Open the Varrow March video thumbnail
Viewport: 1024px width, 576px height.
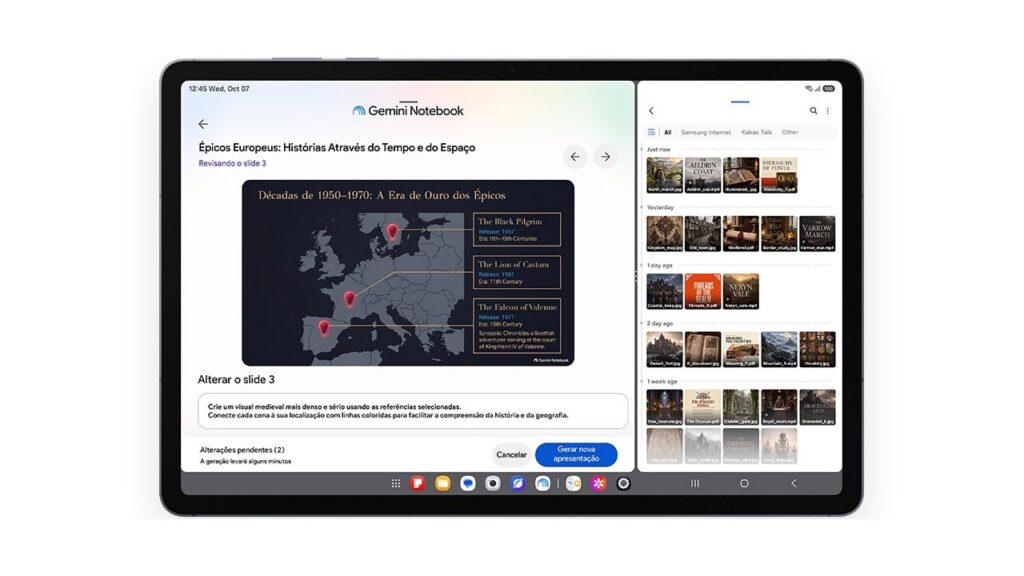click(x=817, y=234)
